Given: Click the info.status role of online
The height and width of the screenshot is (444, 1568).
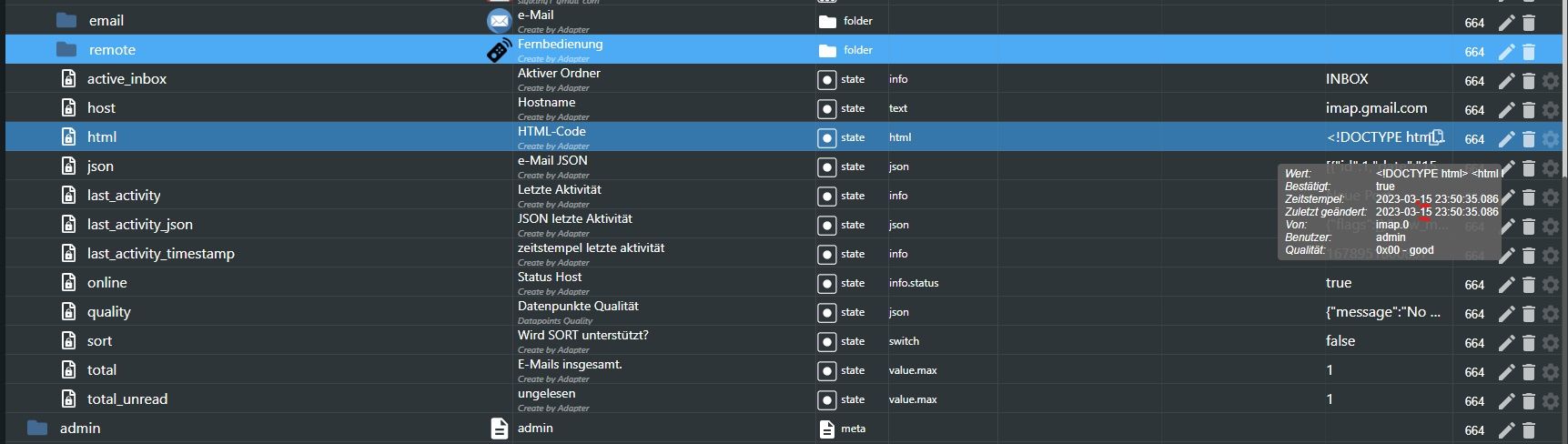Looking at the screenshot, I should click(914, 283).
